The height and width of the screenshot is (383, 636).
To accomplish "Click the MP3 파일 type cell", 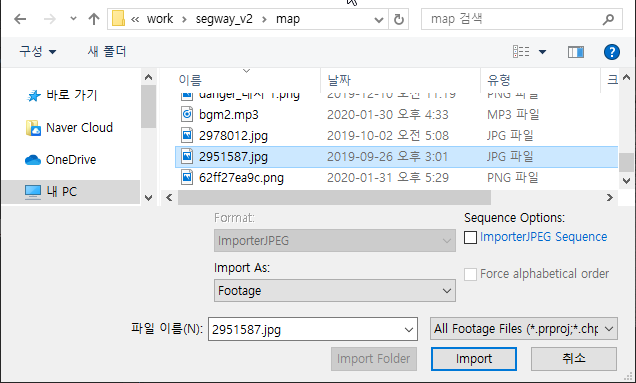I will pyautogui.click(x=513, y=114).
